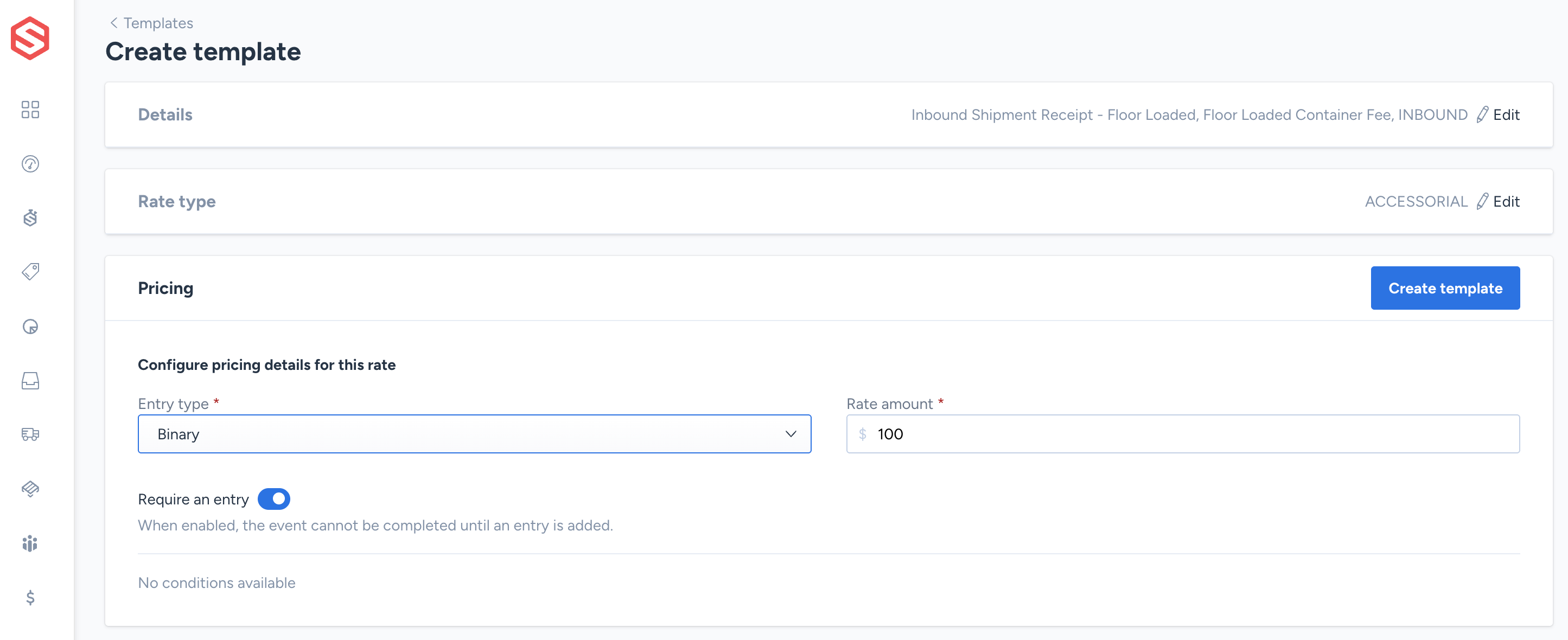Open the gauge speedometer sidebar icon

(x=30, y=164)
